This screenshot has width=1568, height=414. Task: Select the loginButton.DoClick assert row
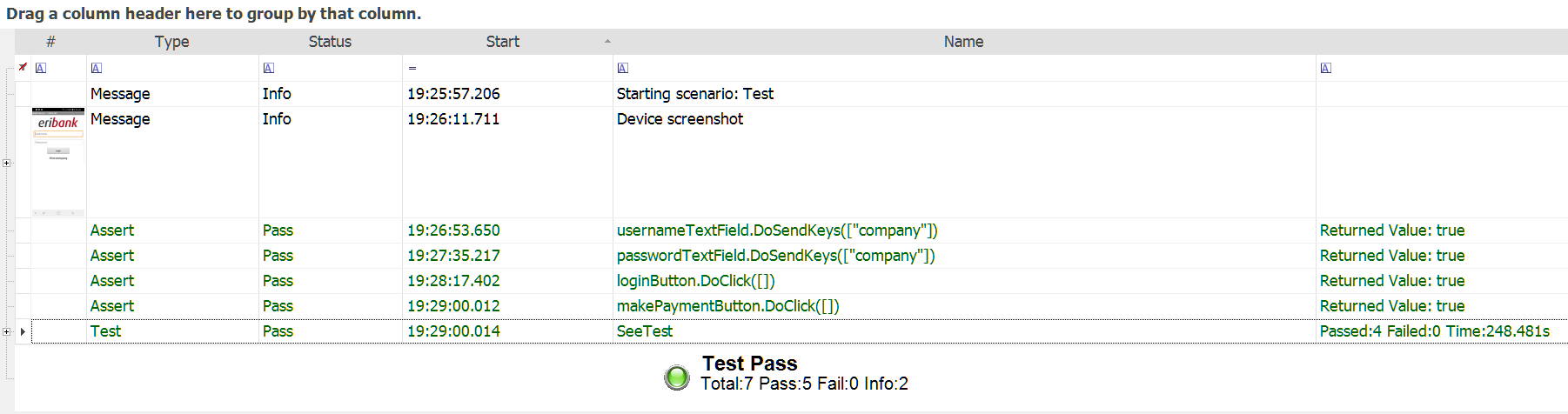695,281
